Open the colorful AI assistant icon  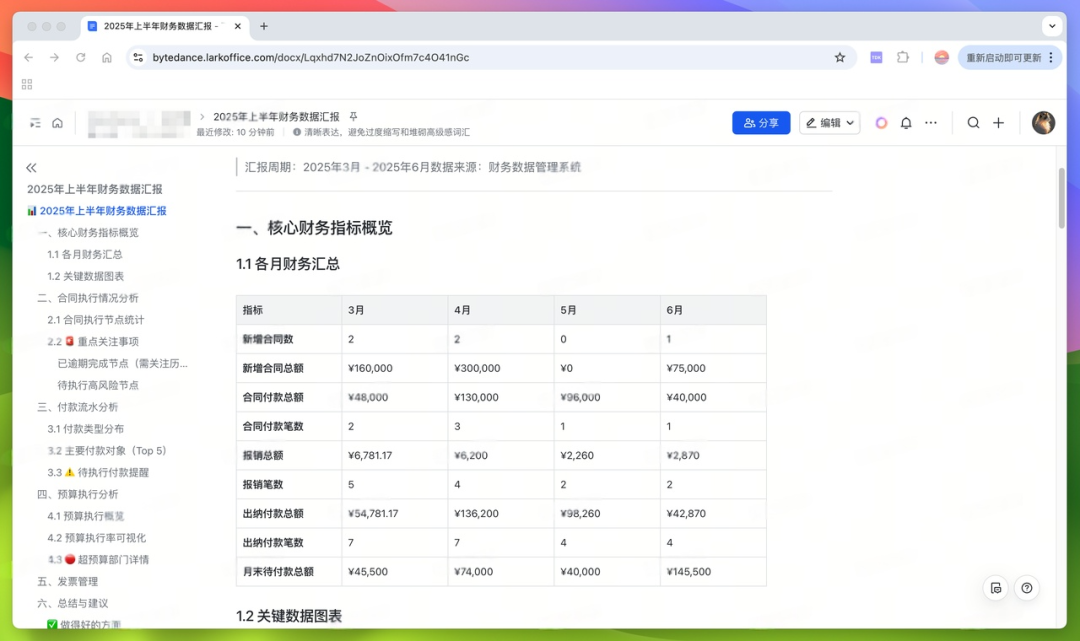(881, 123)
